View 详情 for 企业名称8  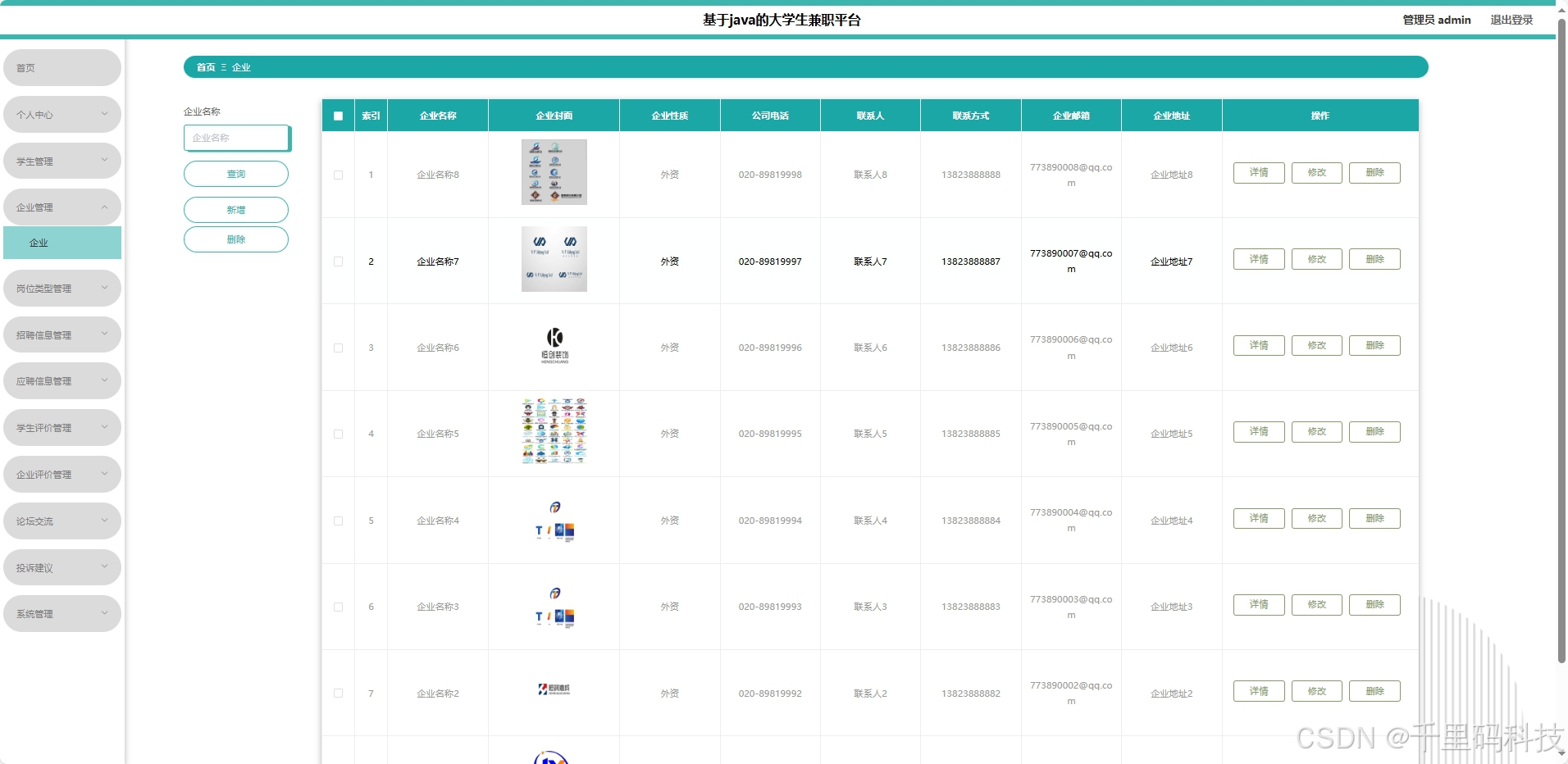[1259, 173]
